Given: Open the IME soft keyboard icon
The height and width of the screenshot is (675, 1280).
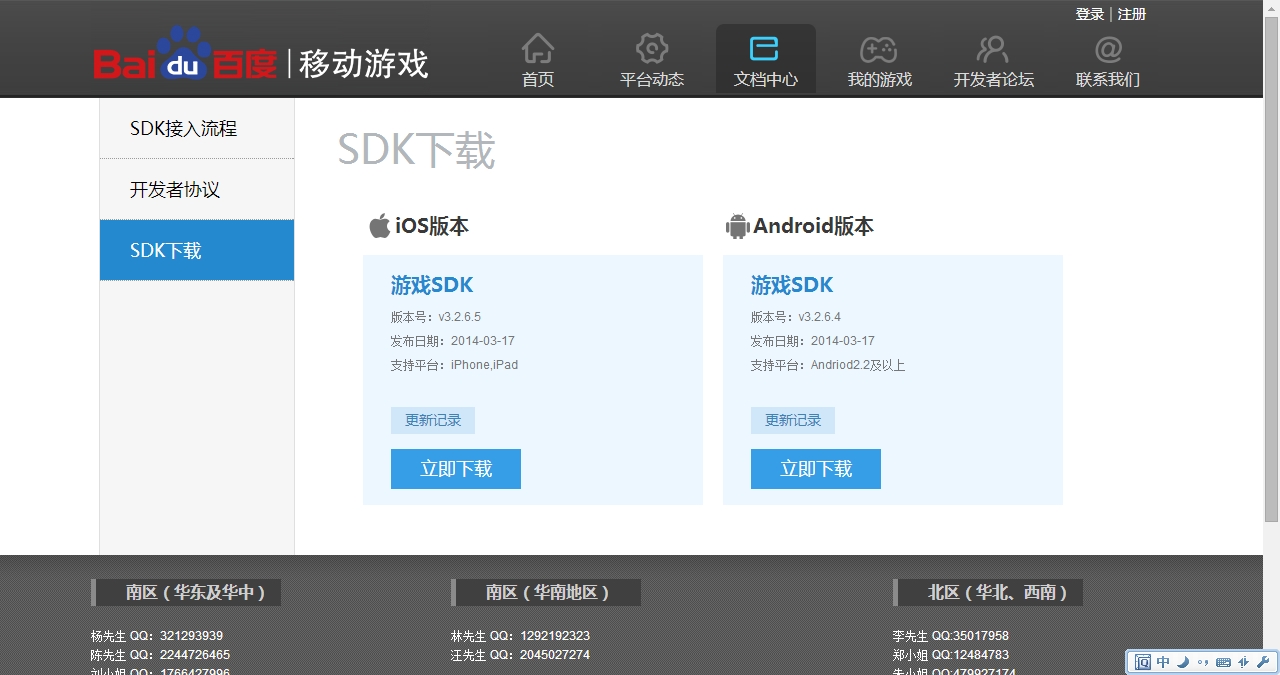Looking at the screenshot, I should 1223,662.
